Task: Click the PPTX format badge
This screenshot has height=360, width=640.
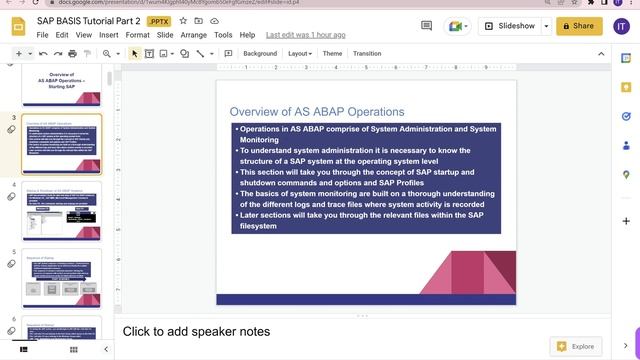Action: (159, 21)
